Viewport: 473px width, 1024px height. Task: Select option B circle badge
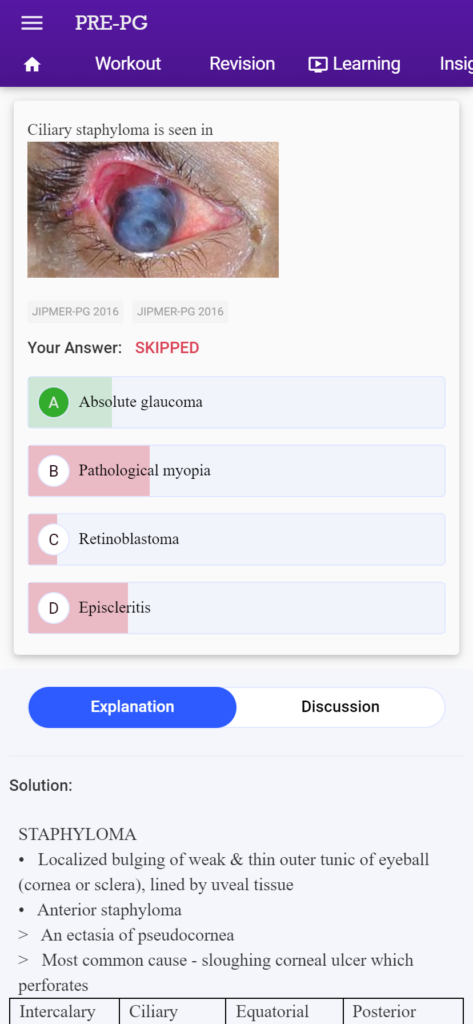54,471
